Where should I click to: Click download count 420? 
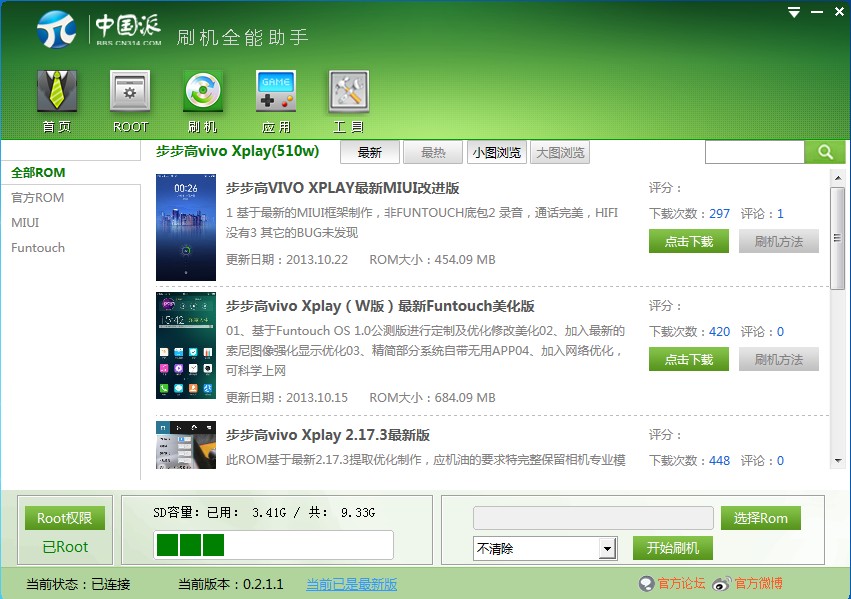click(x=719, y=332)
